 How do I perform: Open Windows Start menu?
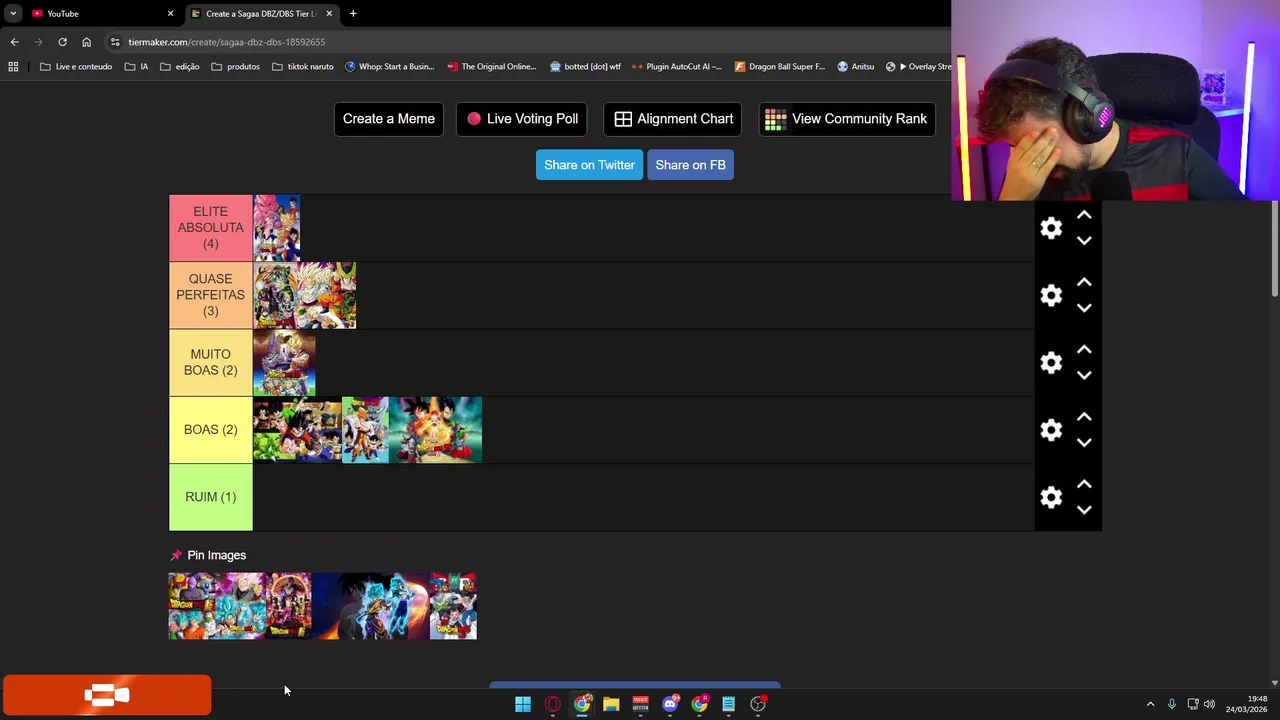[523, 704]
